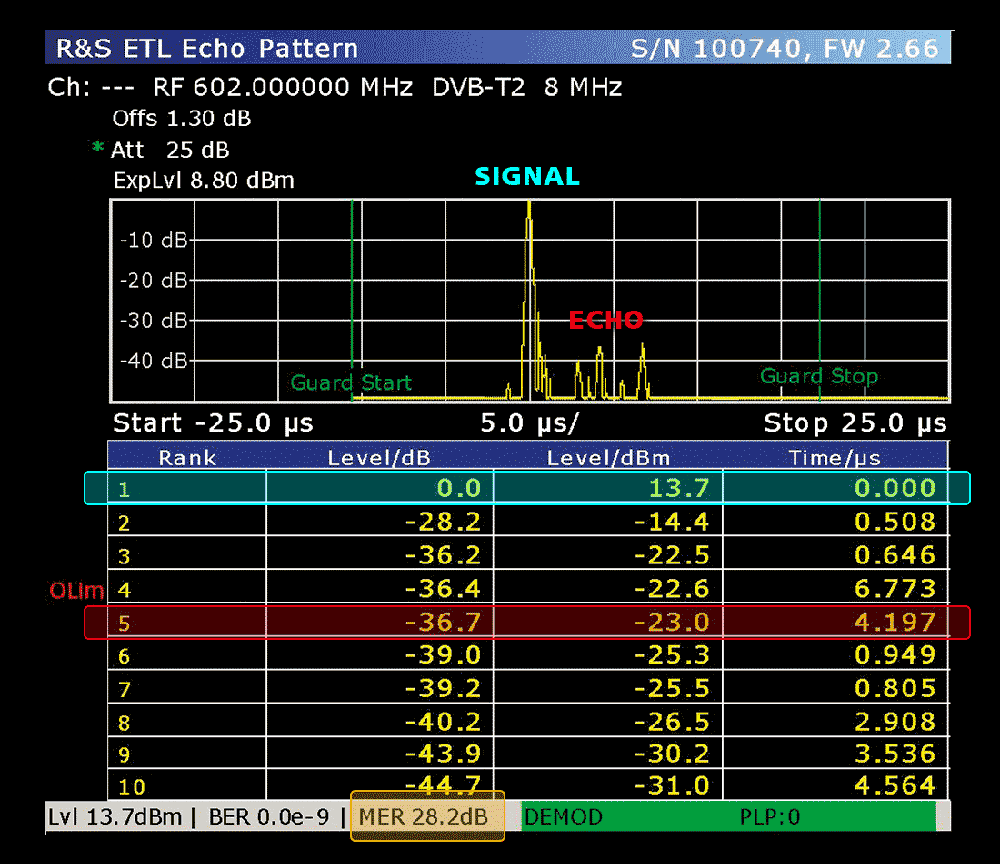Image resolution: width=1000 pixels, height=864 pixels.
Task: Click the Level/dB column header
Action: pyautogui.click(x=379, y=458)
